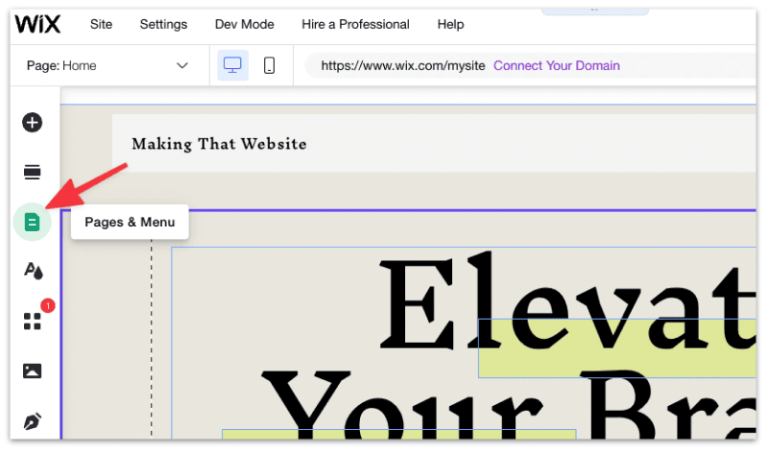Click the Wix logo
This screenshot has width=768, height=452.
(x=38, y=24)
